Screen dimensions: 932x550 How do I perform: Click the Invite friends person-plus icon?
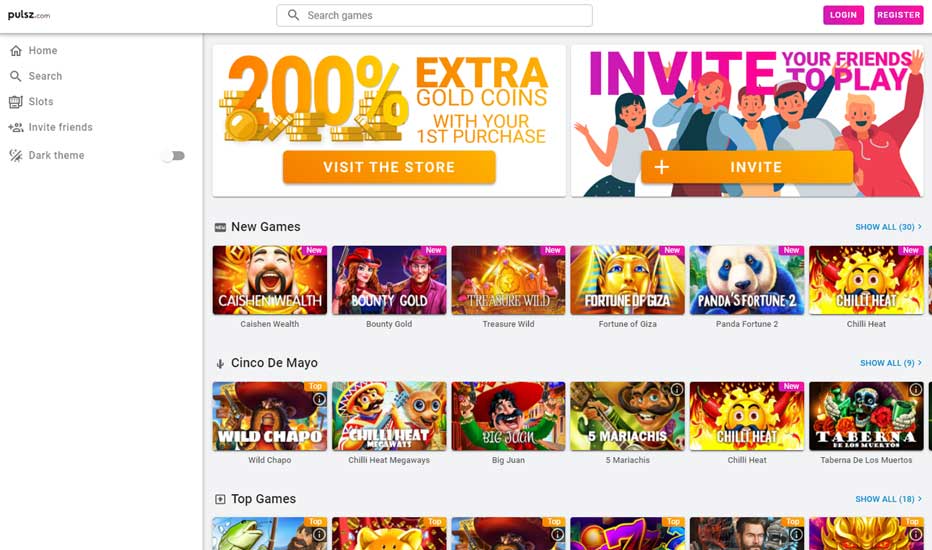coord(16,127)
